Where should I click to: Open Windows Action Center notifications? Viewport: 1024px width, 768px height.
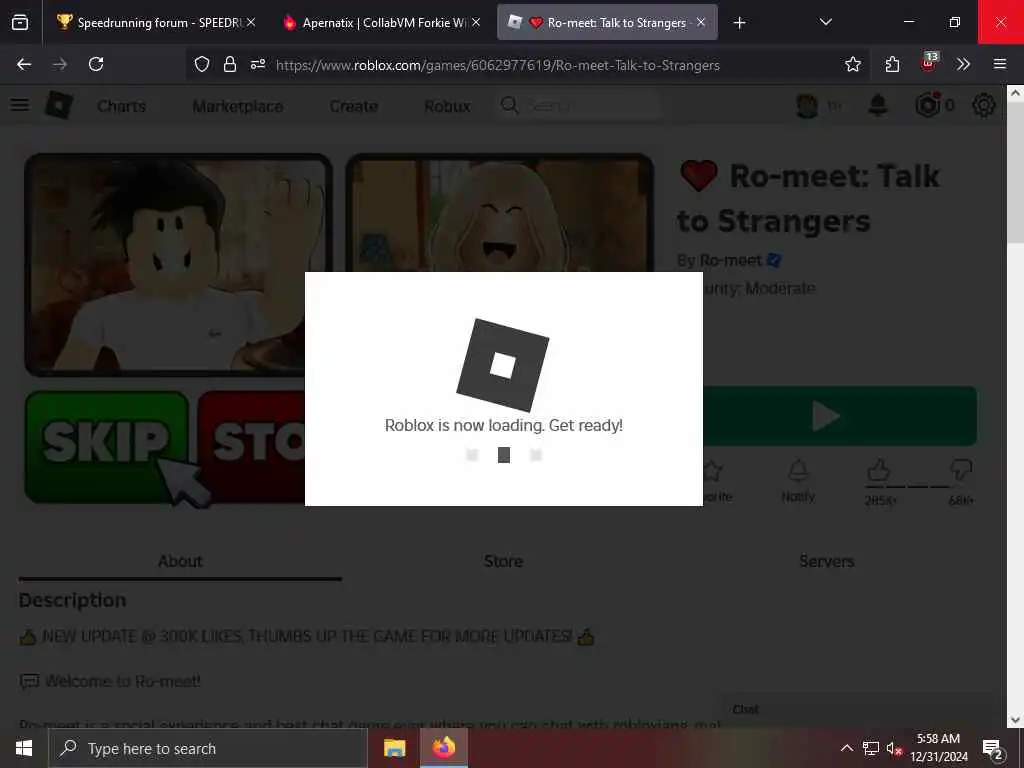pos(993,748)
